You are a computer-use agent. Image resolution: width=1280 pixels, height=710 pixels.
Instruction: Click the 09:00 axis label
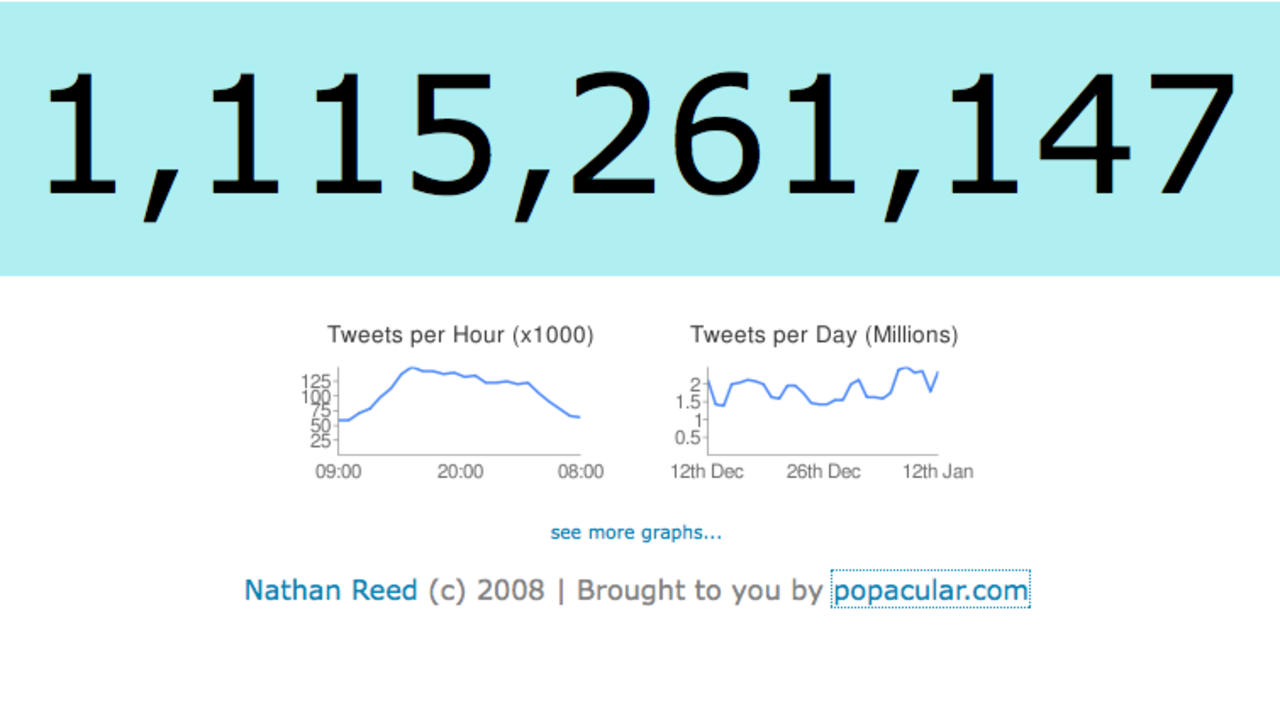[x=338, y=471]
